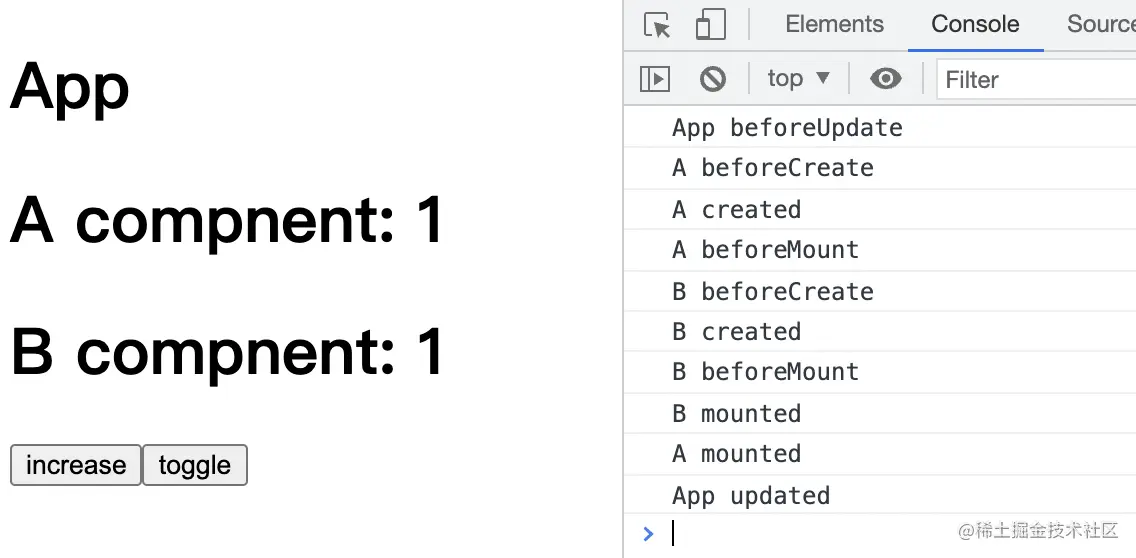Click the prompt chevron arrow in console
This screenshot has width=1136, height=558.
pos(648,534)
